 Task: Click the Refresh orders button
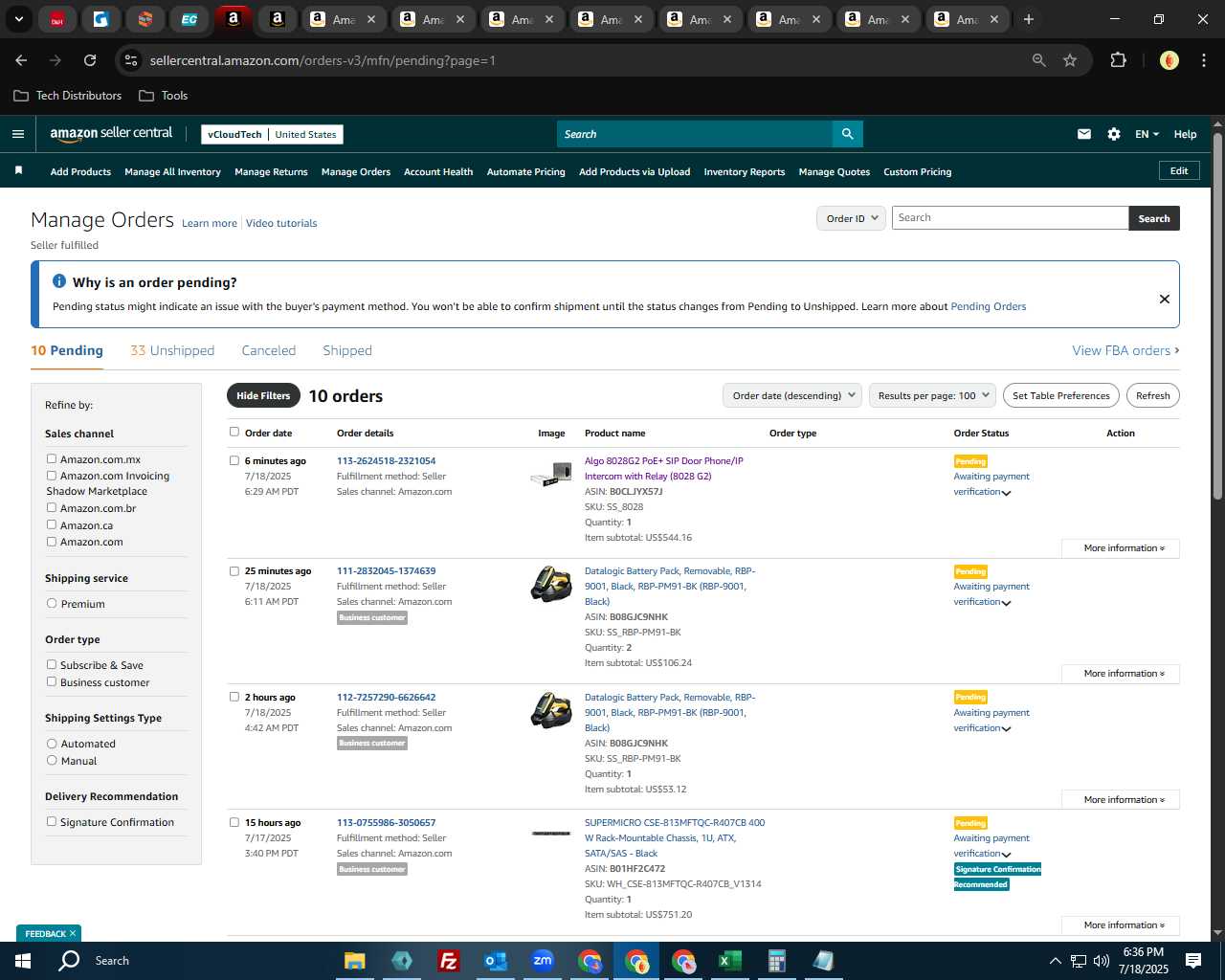coord(1152,395)
